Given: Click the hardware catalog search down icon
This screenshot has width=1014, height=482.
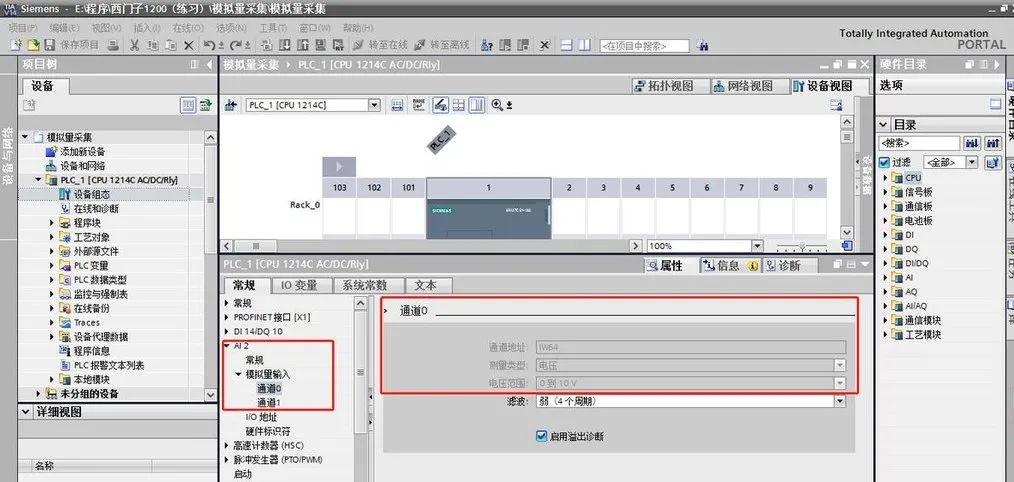Looking at the screenshot, I should [972, 143].
